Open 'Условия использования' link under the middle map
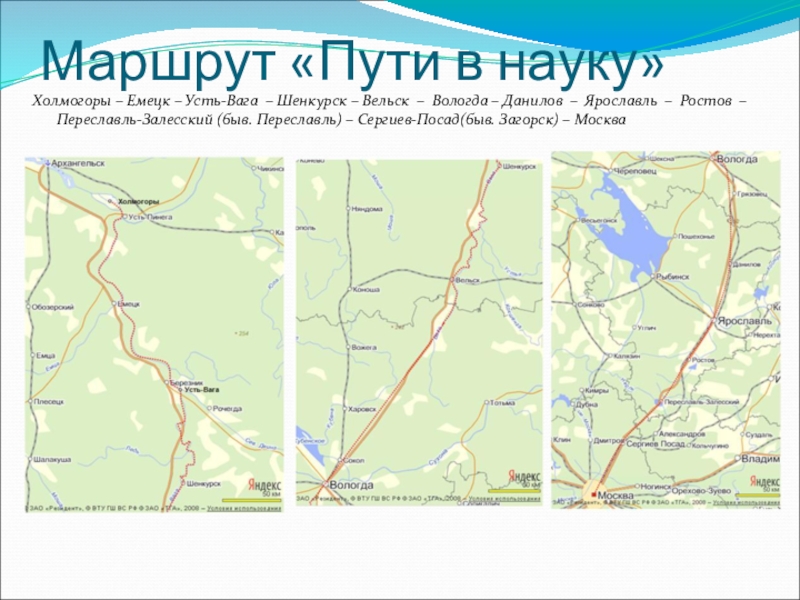The width and height of the screenshot is (800, 600). click(x=504, y=498)
